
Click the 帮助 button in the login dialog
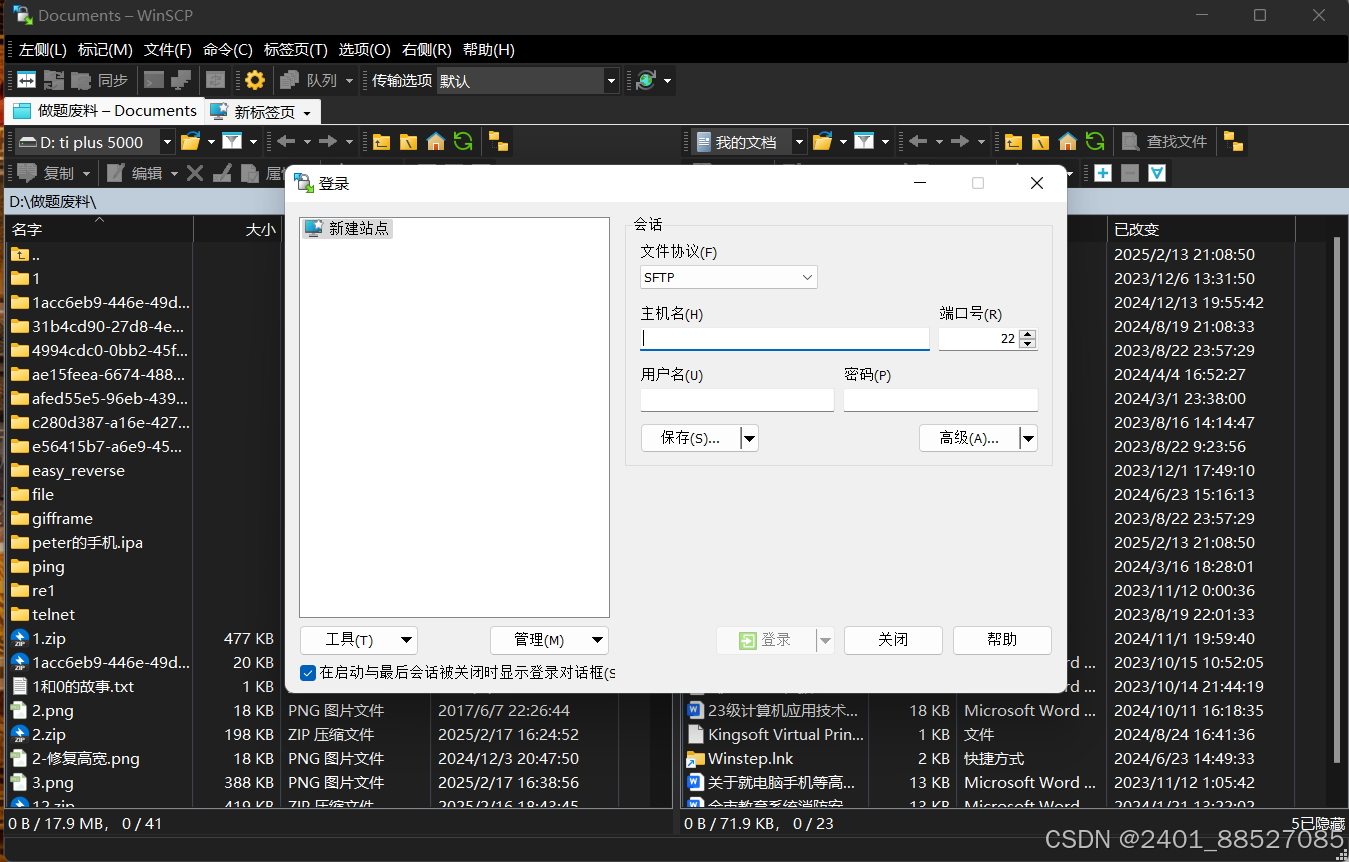coord(1002,640)
